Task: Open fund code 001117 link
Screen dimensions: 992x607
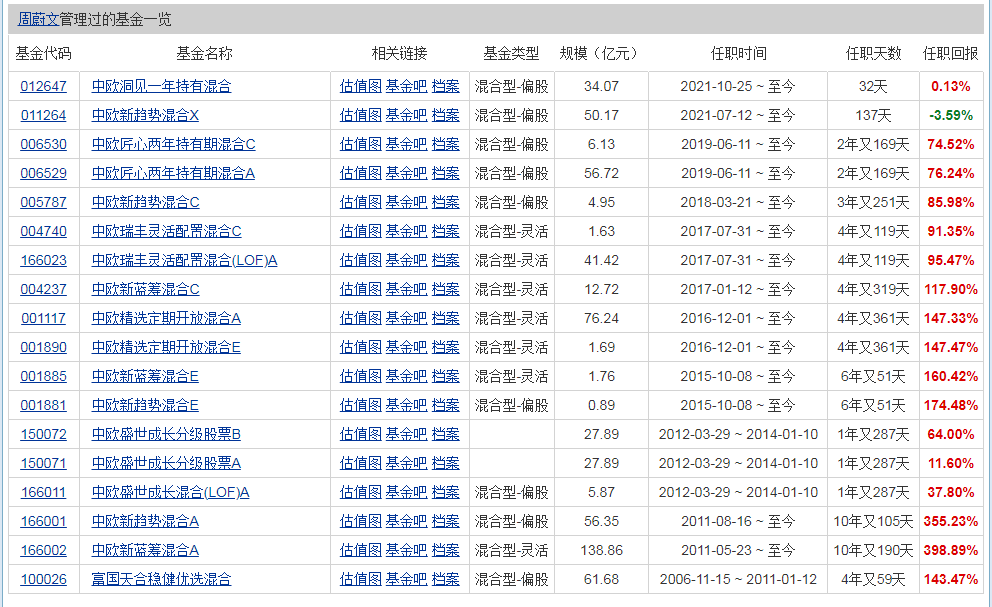Action: [x=44, y=318]
